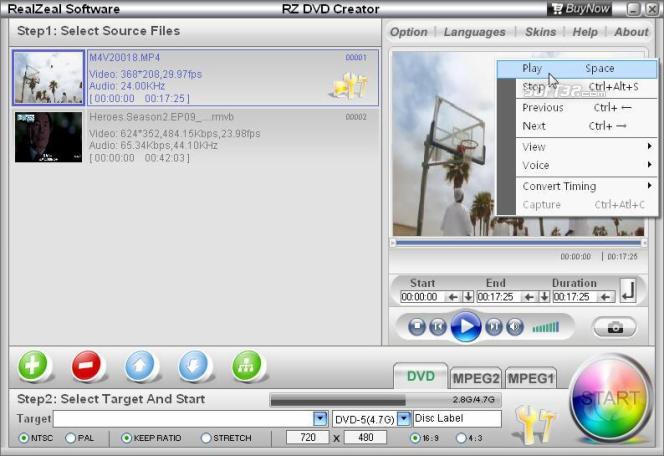
Task: Move selected file up with blue arrow
Action: [140, 365]
